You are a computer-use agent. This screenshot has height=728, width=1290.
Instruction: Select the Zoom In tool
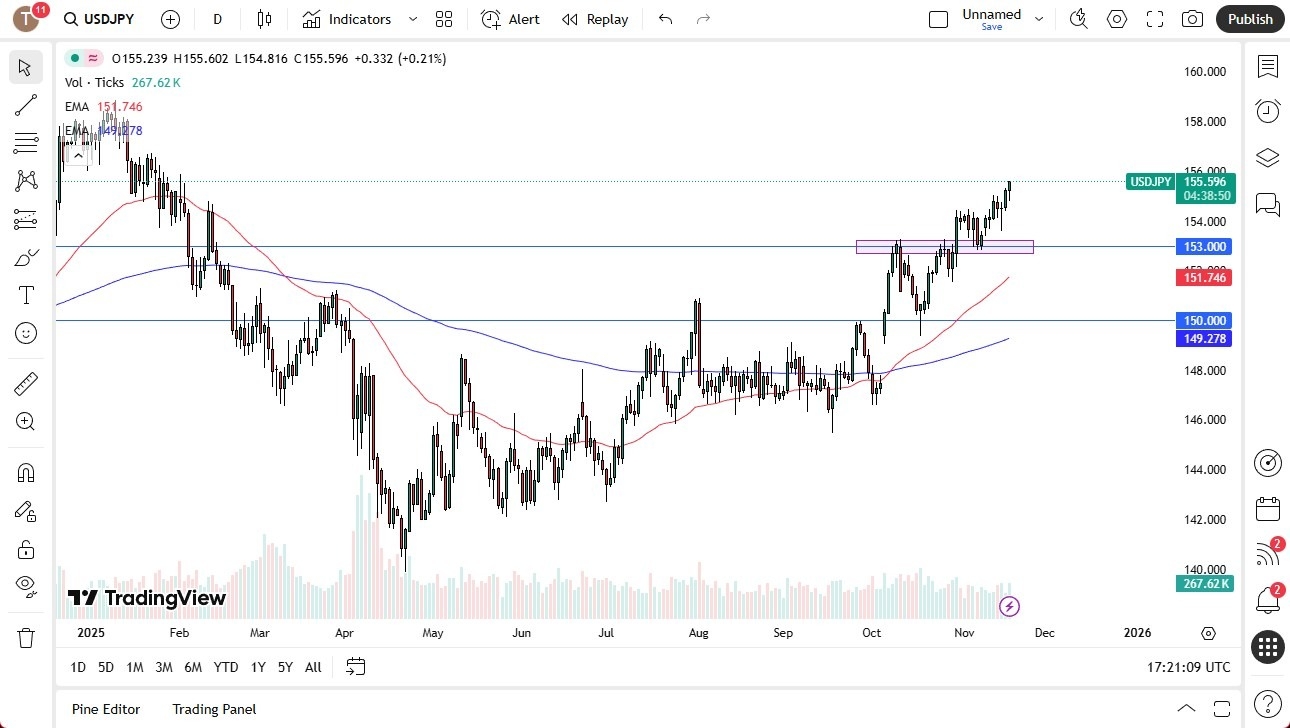[x=25, y=421]
